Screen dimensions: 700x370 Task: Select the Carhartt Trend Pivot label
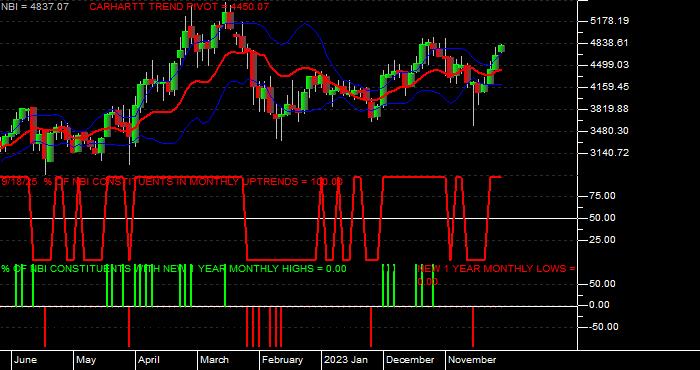click(179, 7)
